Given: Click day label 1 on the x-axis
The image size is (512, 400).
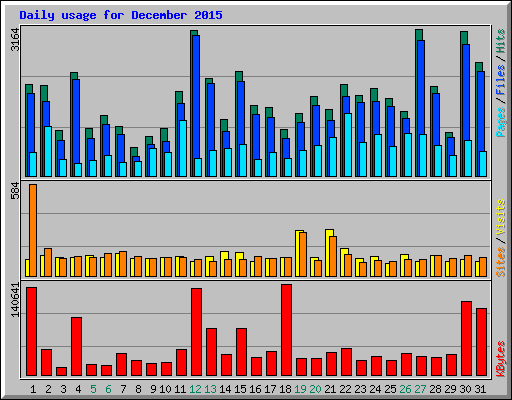Looking at the screenshot, I should pyautogui.click(x=33, y=389).
